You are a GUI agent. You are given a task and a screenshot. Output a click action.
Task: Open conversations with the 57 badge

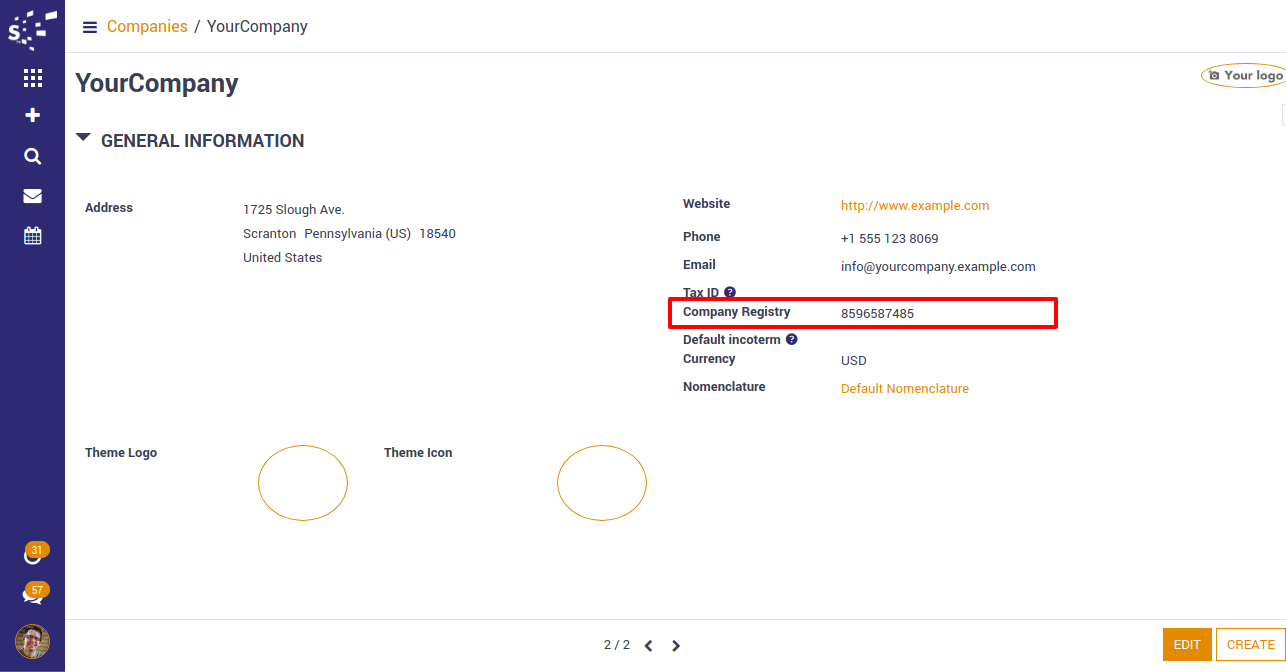click(33, 594)
